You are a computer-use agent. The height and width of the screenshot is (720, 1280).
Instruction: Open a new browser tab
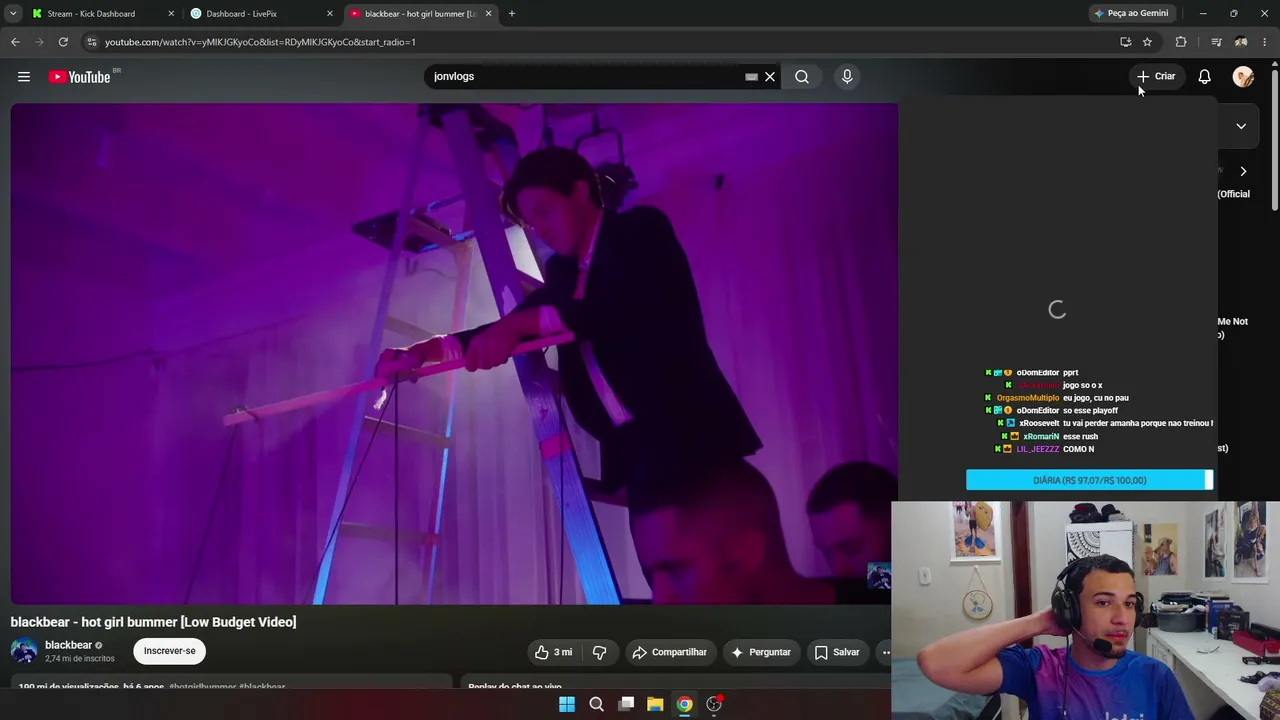(512, 14)
